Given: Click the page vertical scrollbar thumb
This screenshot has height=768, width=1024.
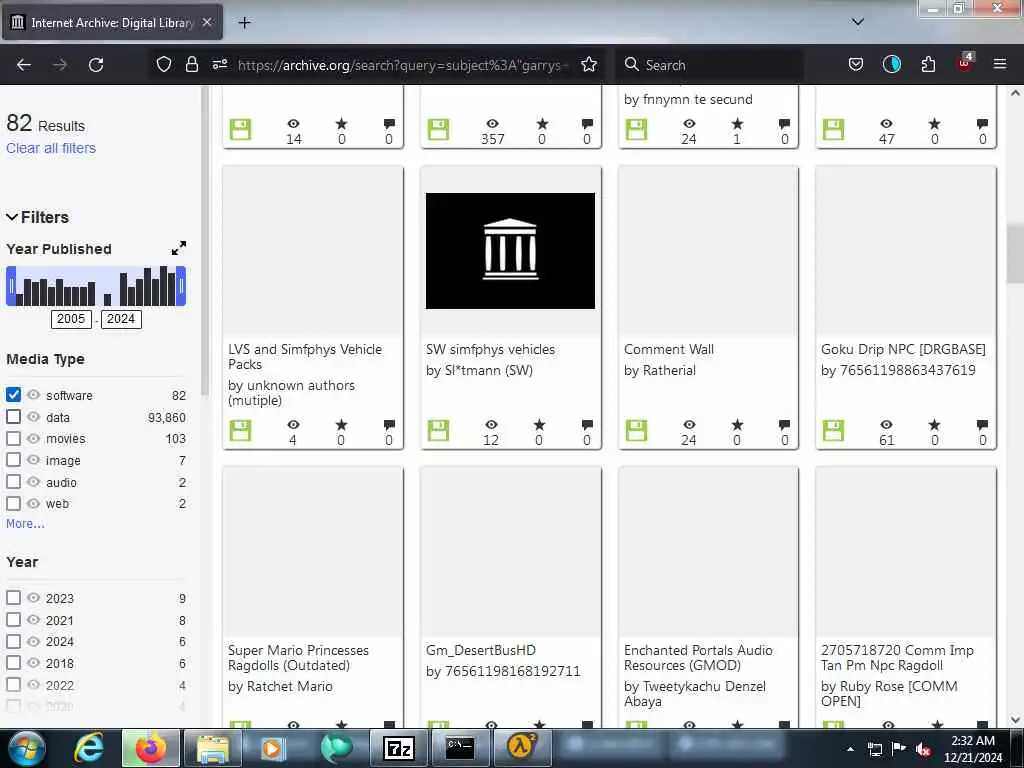Looking at the screenshot, I should [x=1015, y=253].
